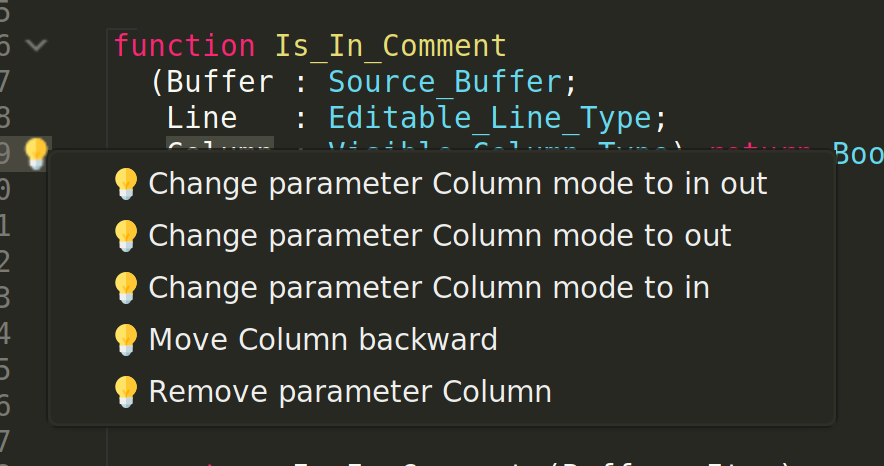
Task: Click the bulb icon beside mode to in entry
Action: coord(126,287)
